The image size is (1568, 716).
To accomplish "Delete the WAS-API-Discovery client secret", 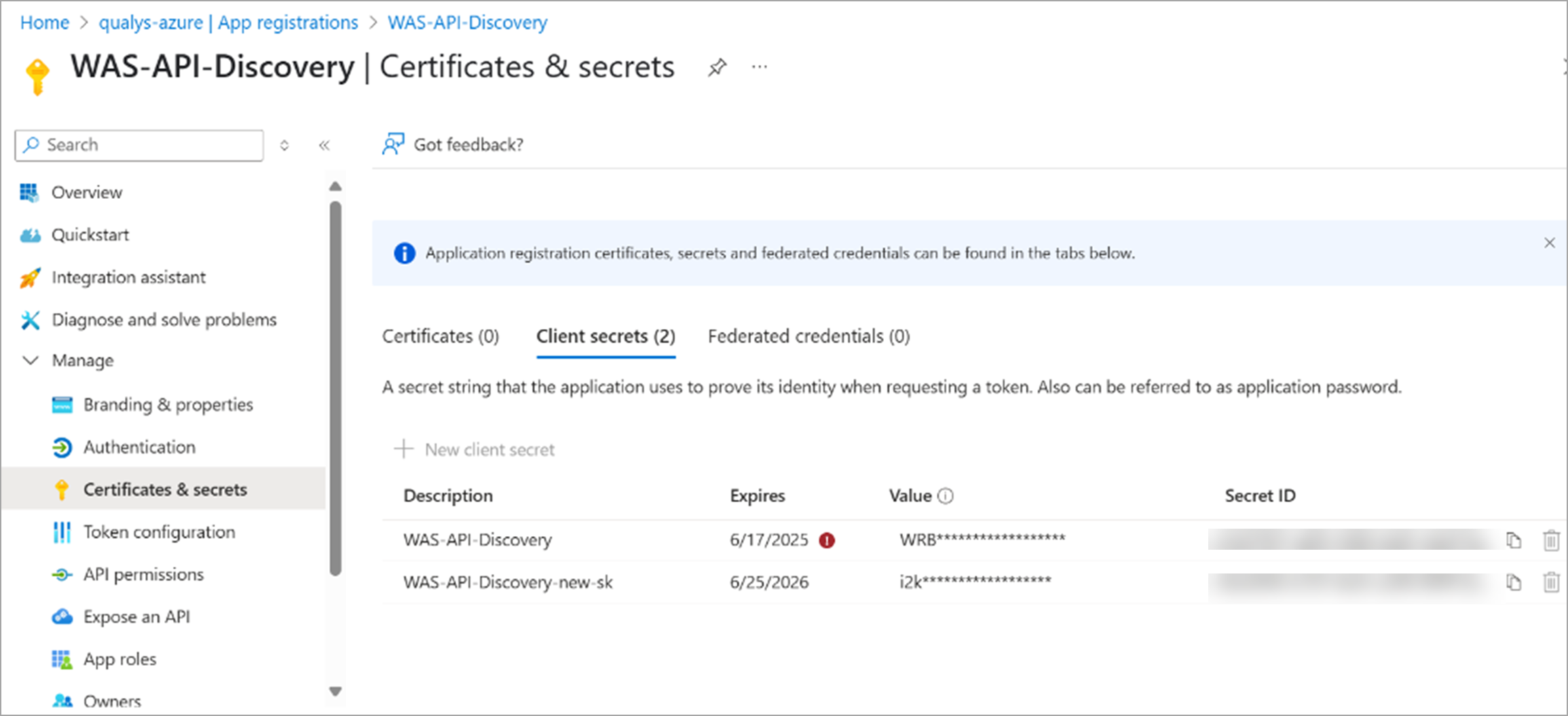I will tap(1551, 540).
